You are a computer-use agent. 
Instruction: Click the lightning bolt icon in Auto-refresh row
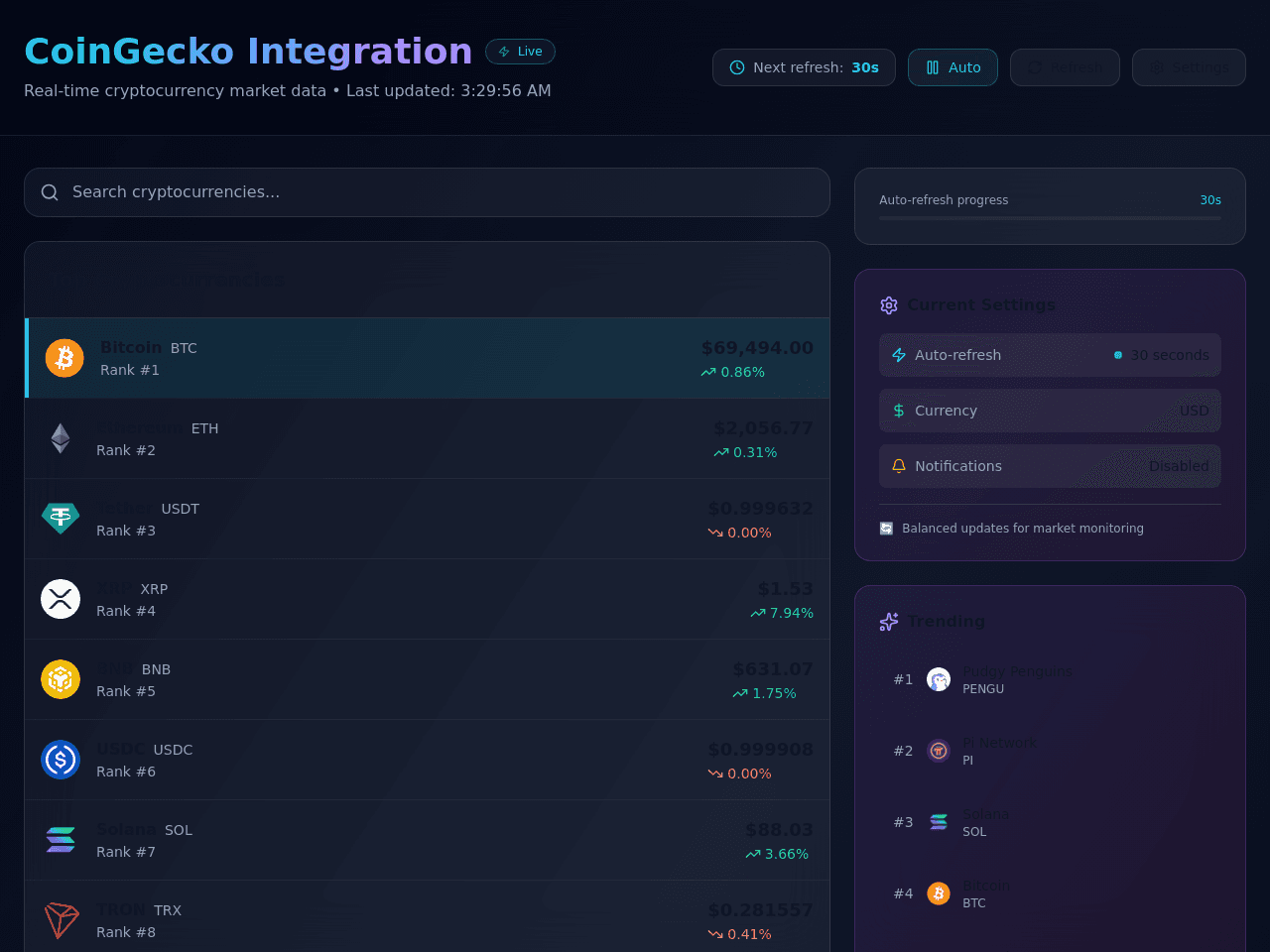pos(899,355)
